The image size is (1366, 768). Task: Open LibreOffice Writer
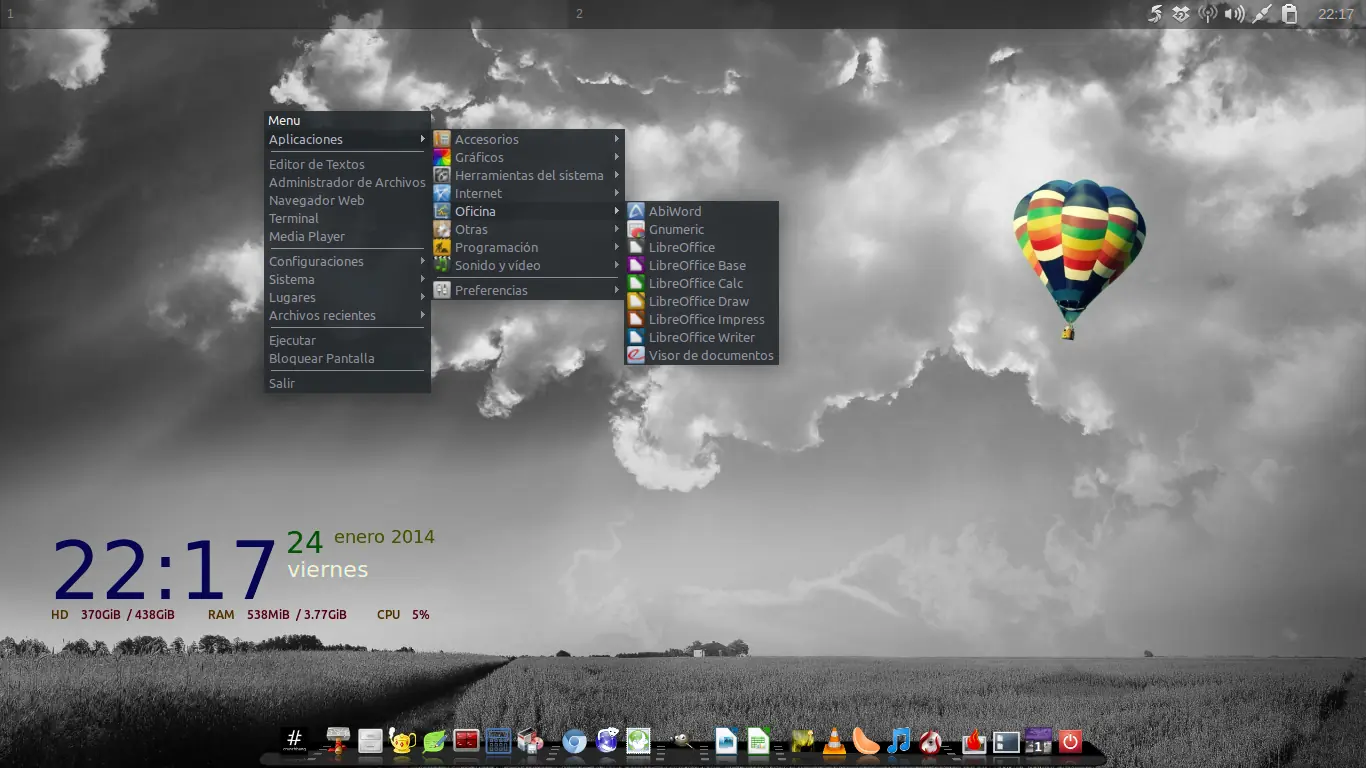click(x=702, y=337)
